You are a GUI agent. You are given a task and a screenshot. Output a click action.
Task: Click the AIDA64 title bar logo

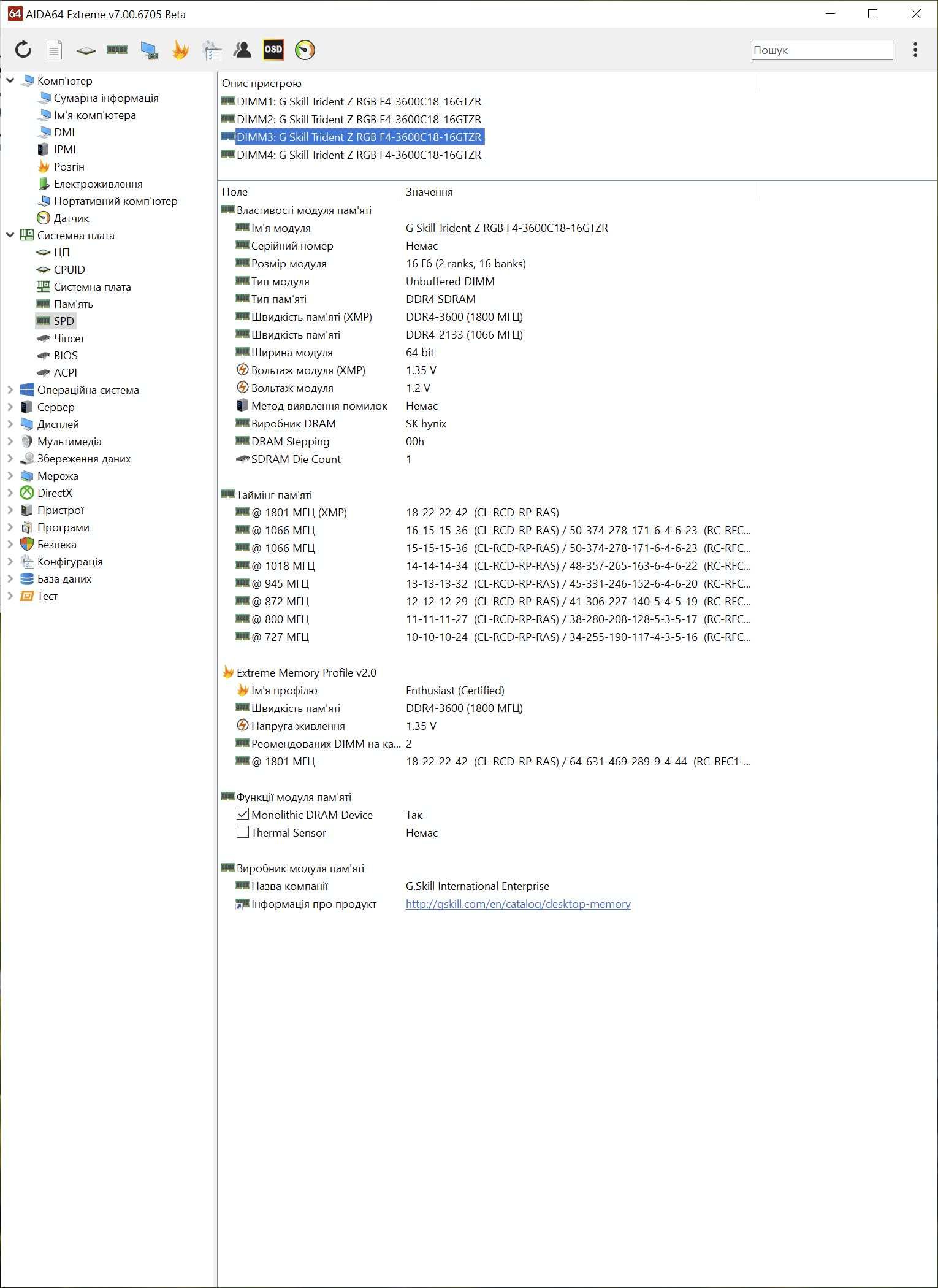[15, 13]
